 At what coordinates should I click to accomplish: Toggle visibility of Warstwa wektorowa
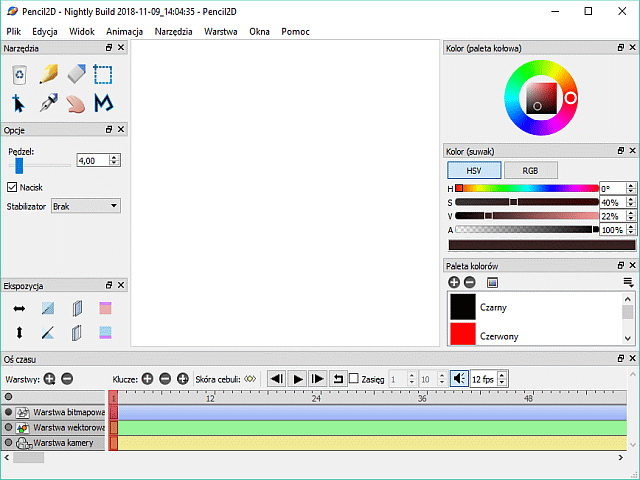pos(8,427)
